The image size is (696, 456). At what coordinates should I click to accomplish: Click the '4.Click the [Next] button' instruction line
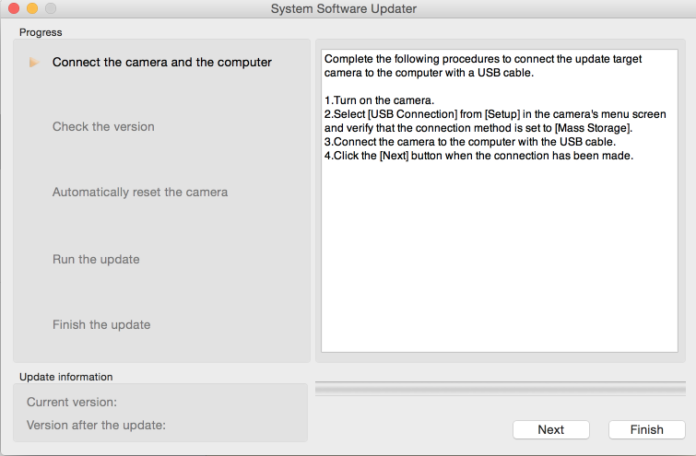pyautogui.click(x=479, y=156)
